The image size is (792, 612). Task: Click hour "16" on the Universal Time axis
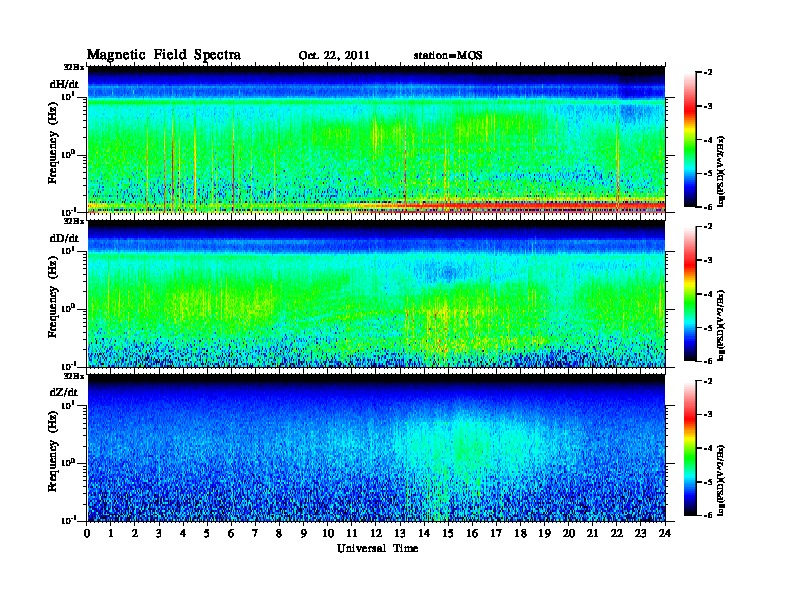[472, 533]
